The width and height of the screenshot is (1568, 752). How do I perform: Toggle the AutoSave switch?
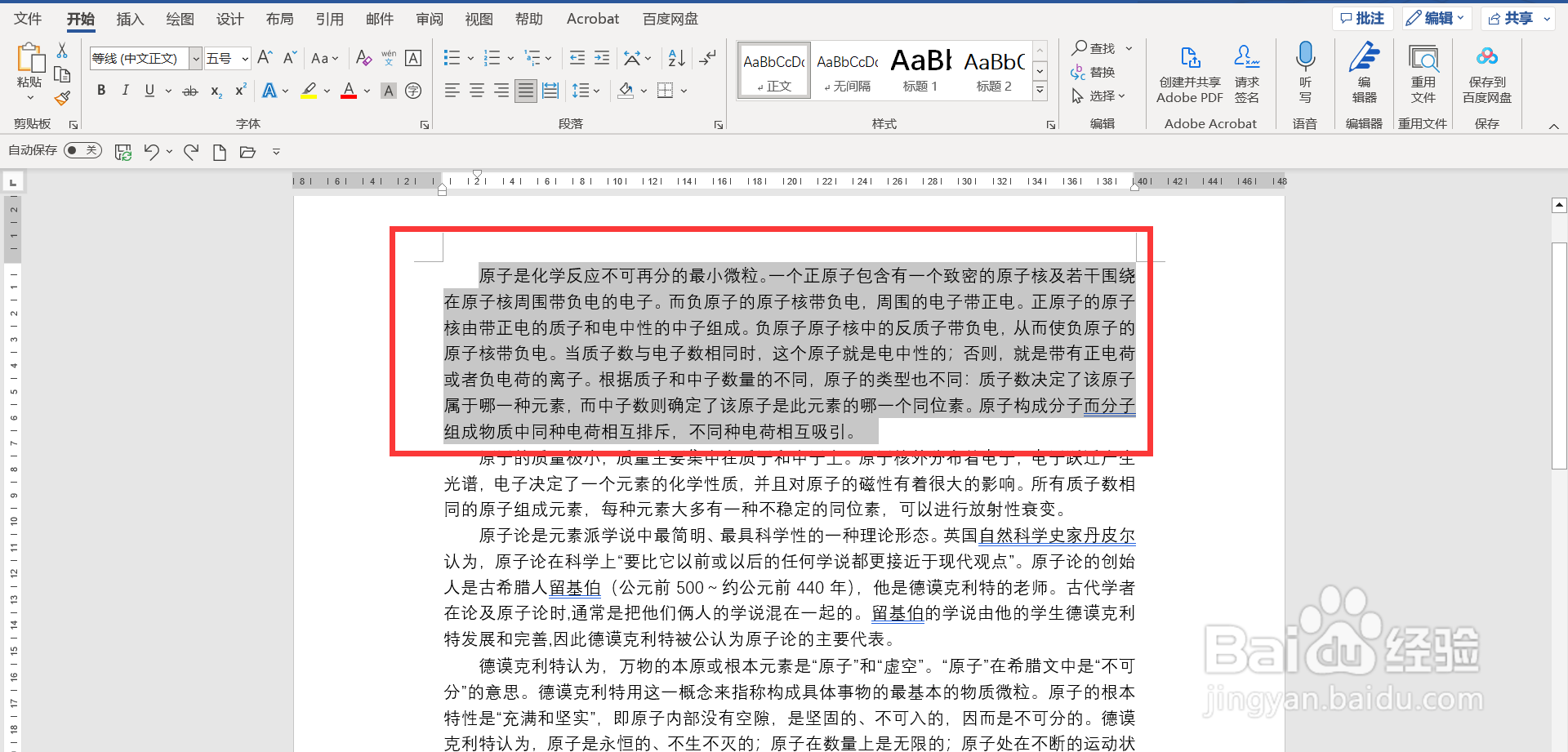82,150
